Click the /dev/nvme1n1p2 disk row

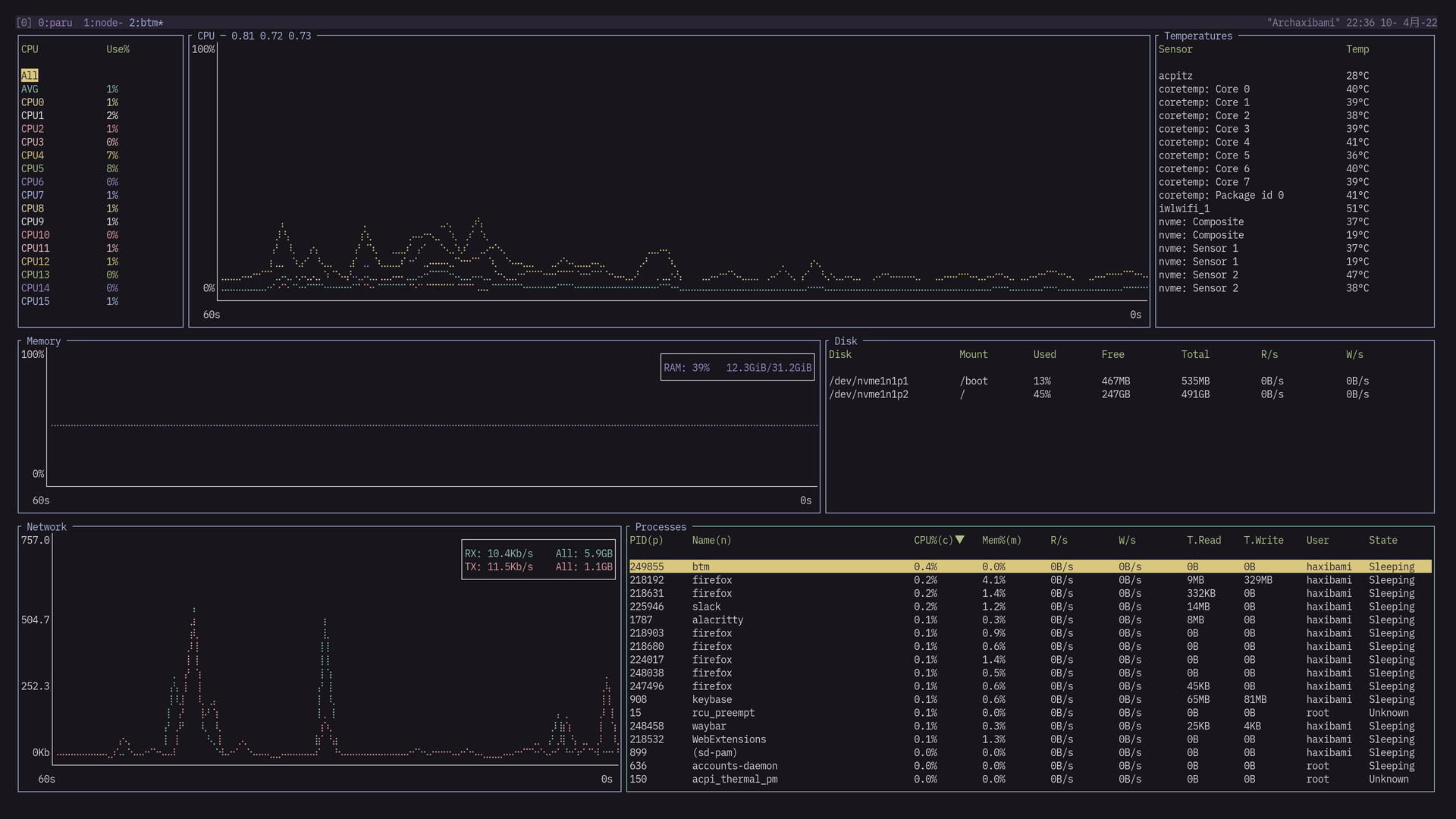tap(868, 394)
